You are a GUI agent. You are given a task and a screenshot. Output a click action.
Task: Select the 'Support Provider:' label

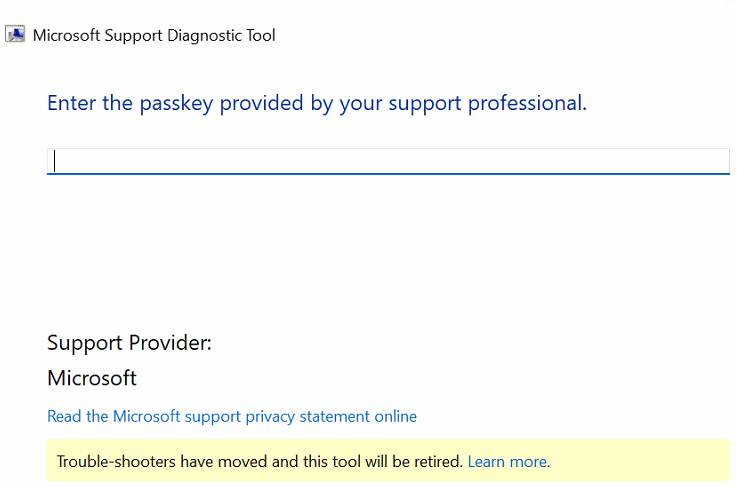tap(129, 343)
